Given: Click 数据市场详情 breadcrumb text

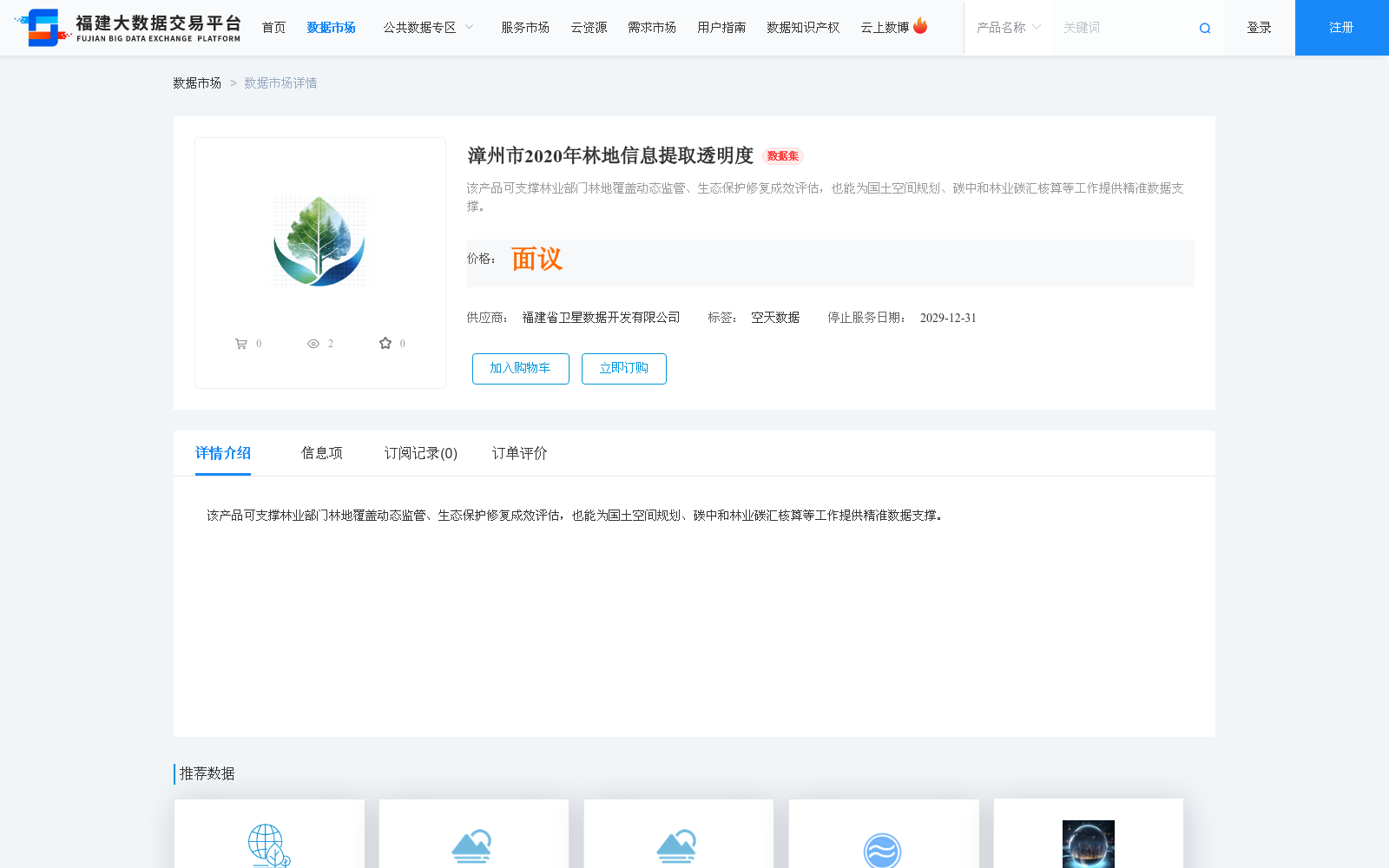Looking at the screenshot, I should (x=280, y=83).
